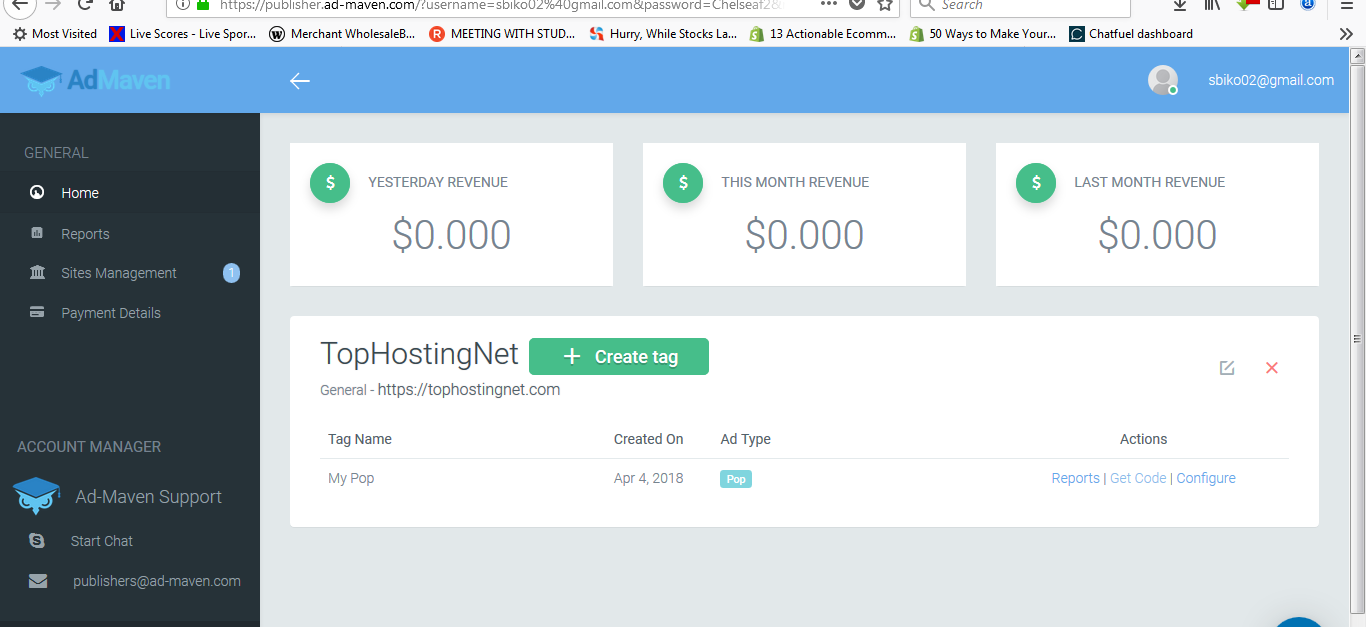Click the publishers@ad-maven.com email link
Viewport: 1366px width, 627px height.
point(156,581)
